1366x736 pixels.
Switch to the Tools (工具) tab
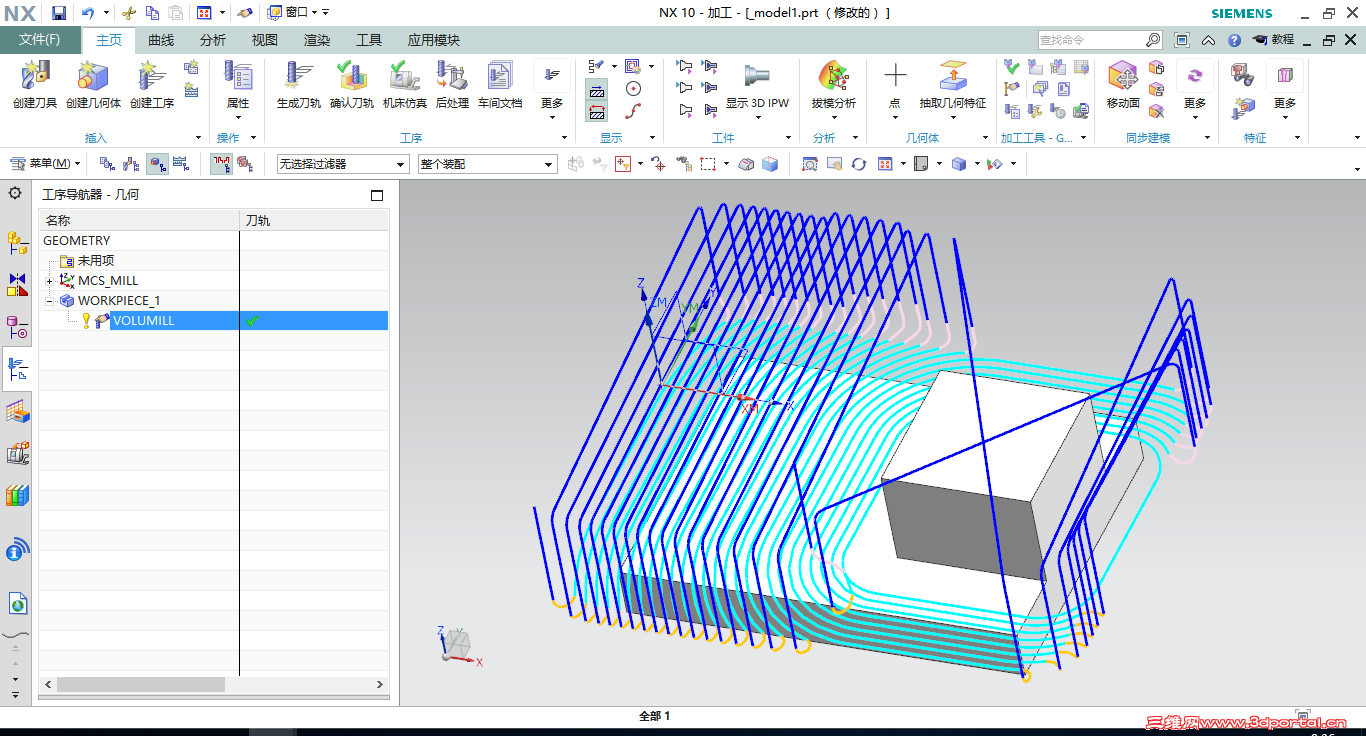(x=369, y=40)
